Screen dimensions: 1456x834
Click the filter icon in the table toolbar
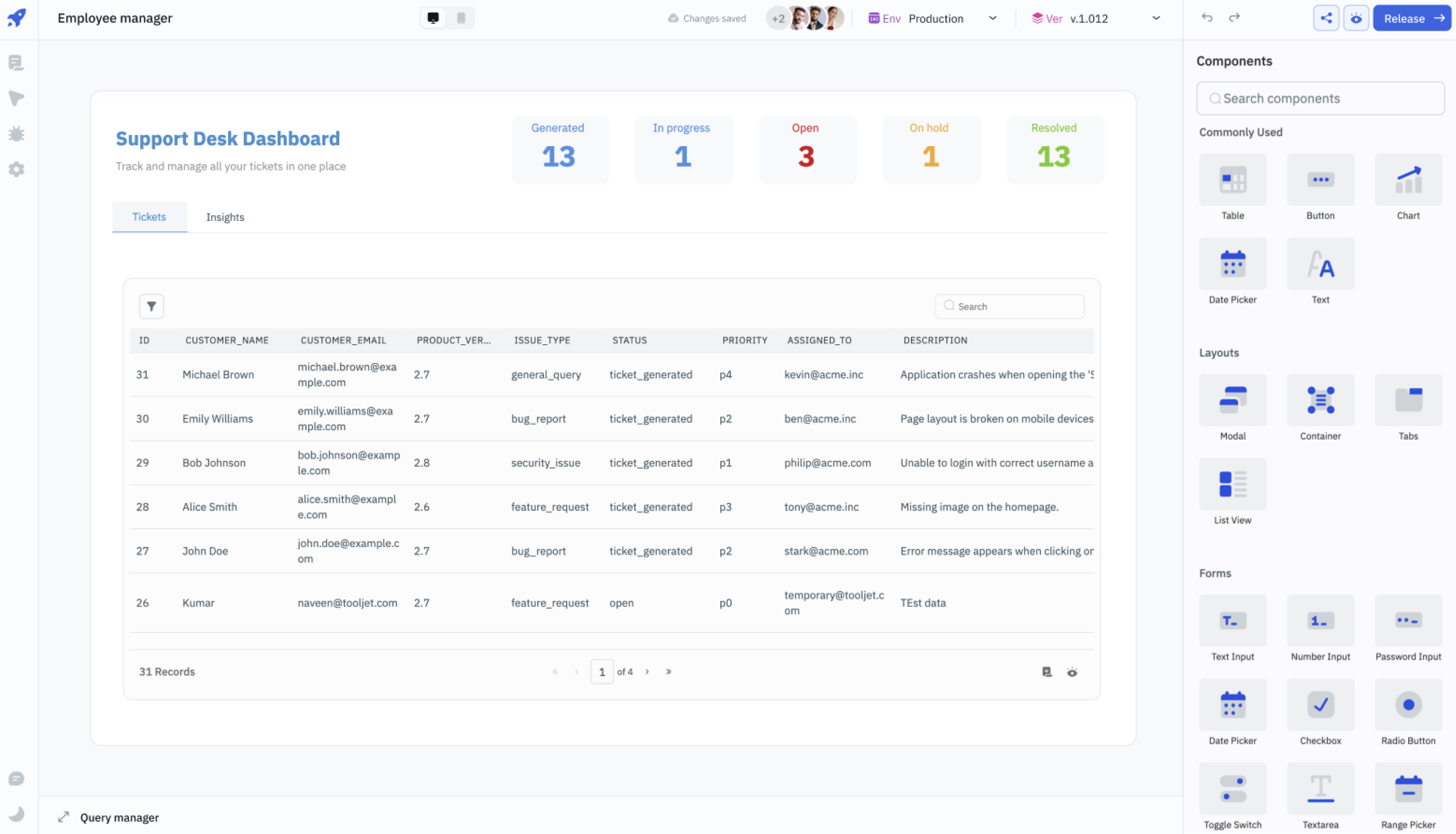pos(152,306)
